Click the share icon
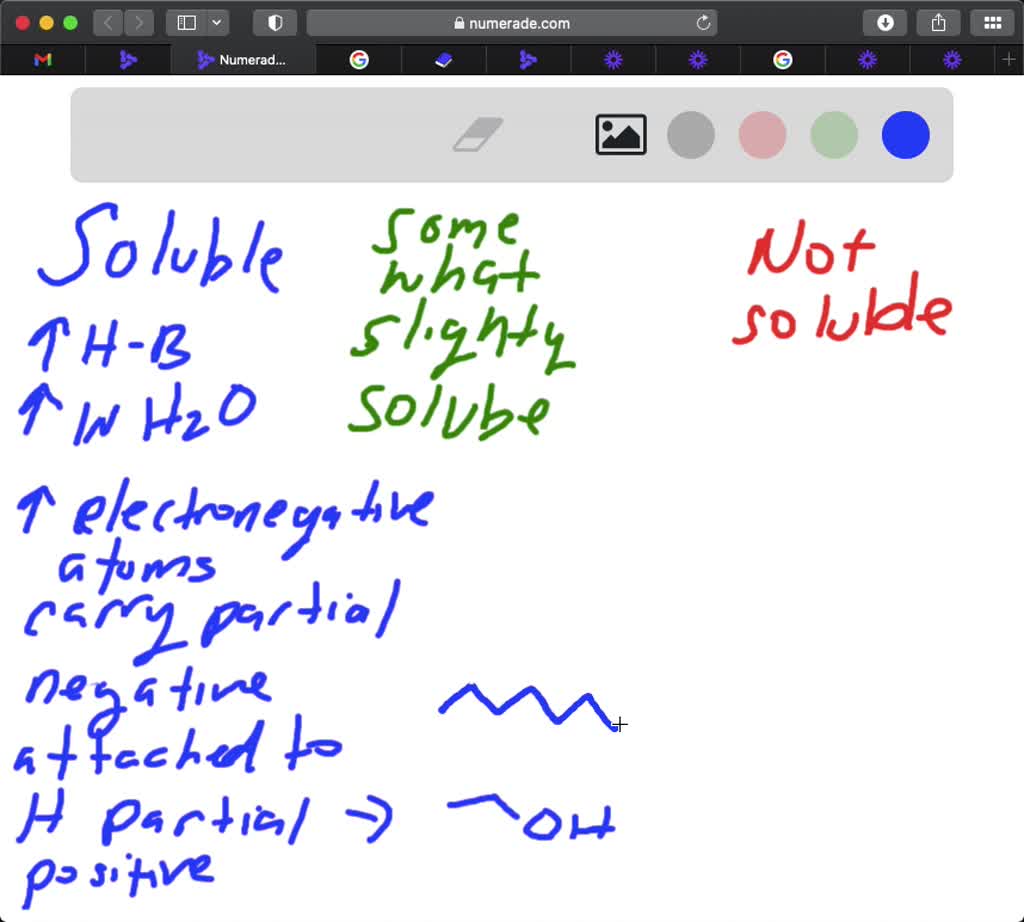This screenshot has height=922, width=1024. [x=938, y=22]
